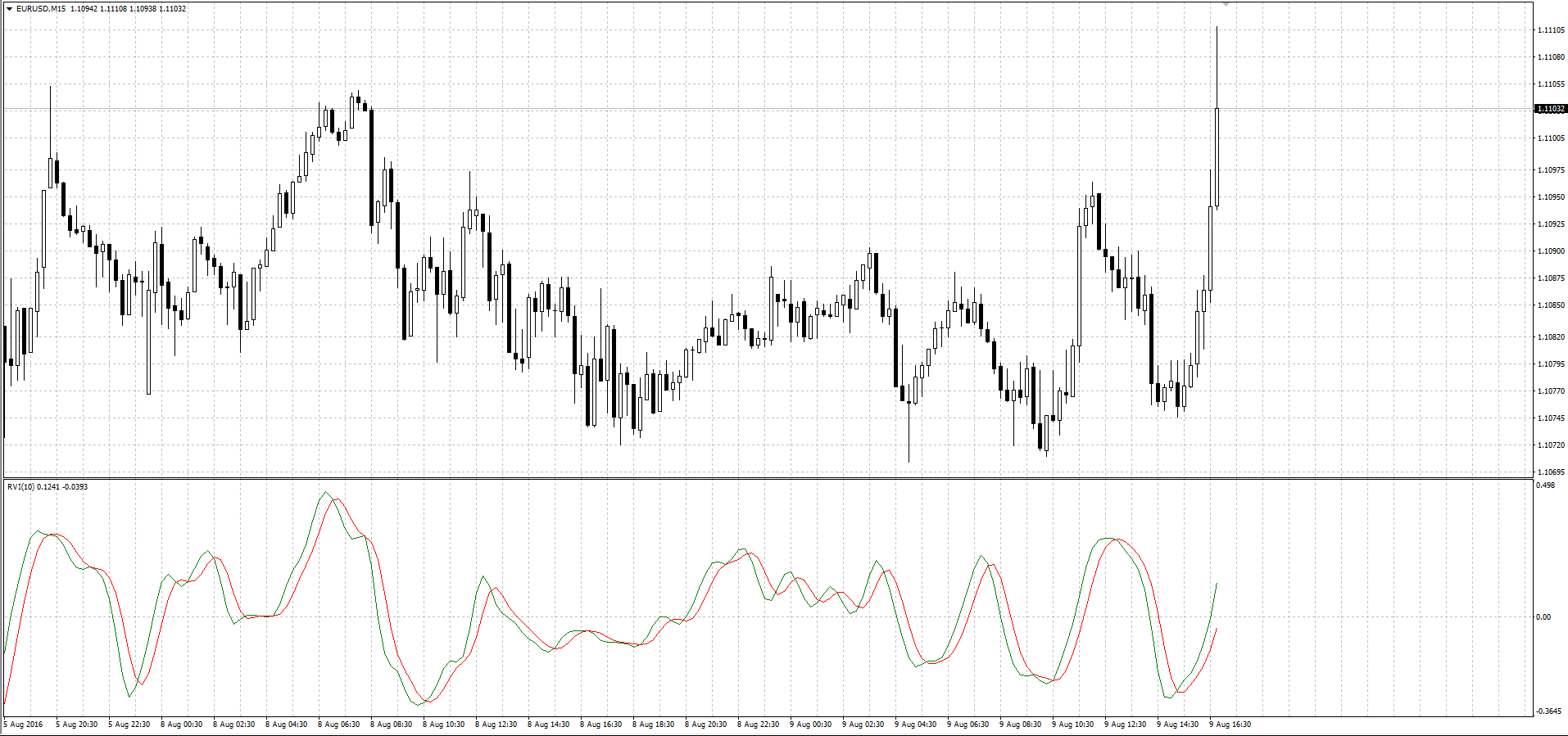
Task: Click the 8 Aug 18:30 time label
Action: 654,725
